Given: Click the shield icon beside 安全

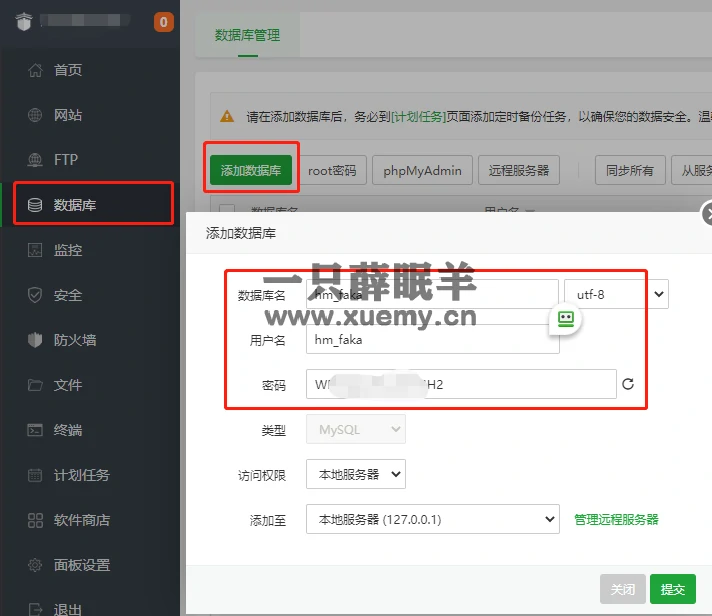Looking at the screenshot, I should [x=35, y=295].
